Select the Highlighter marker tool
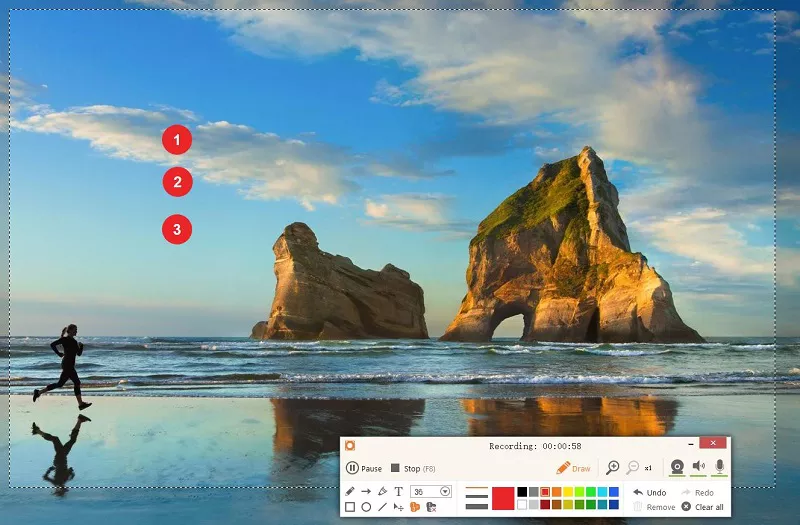800x525 pixels. tap(383, 491)
